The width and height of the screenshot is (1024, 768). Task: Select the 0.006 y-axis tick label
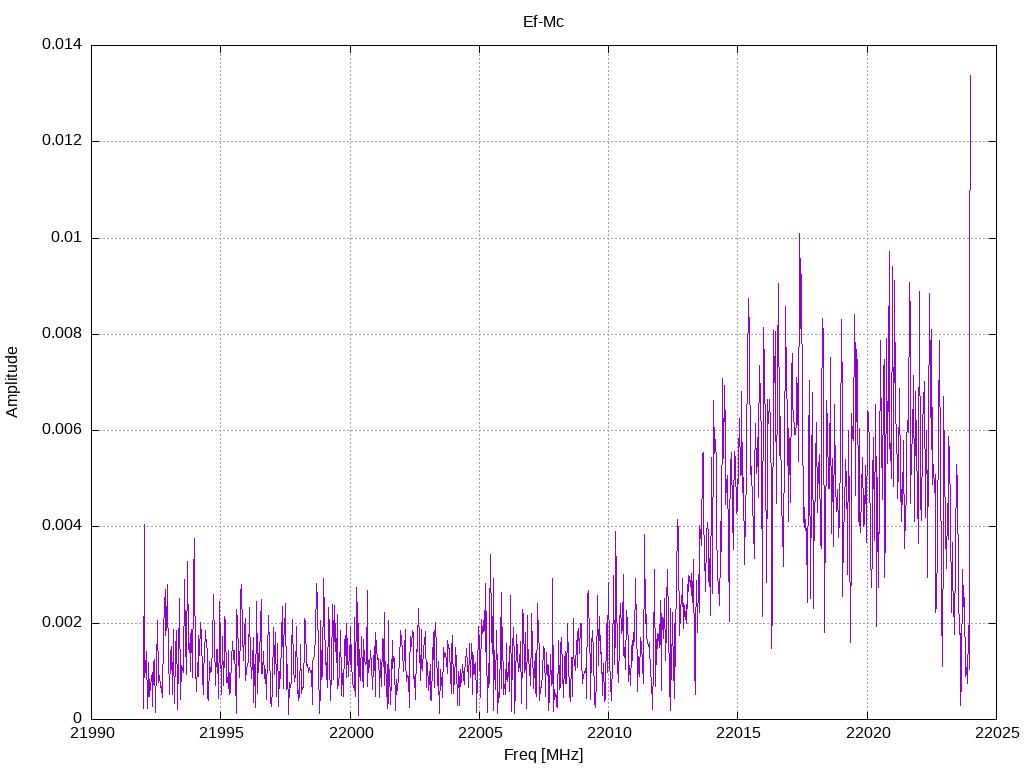(x=61, y=430)
